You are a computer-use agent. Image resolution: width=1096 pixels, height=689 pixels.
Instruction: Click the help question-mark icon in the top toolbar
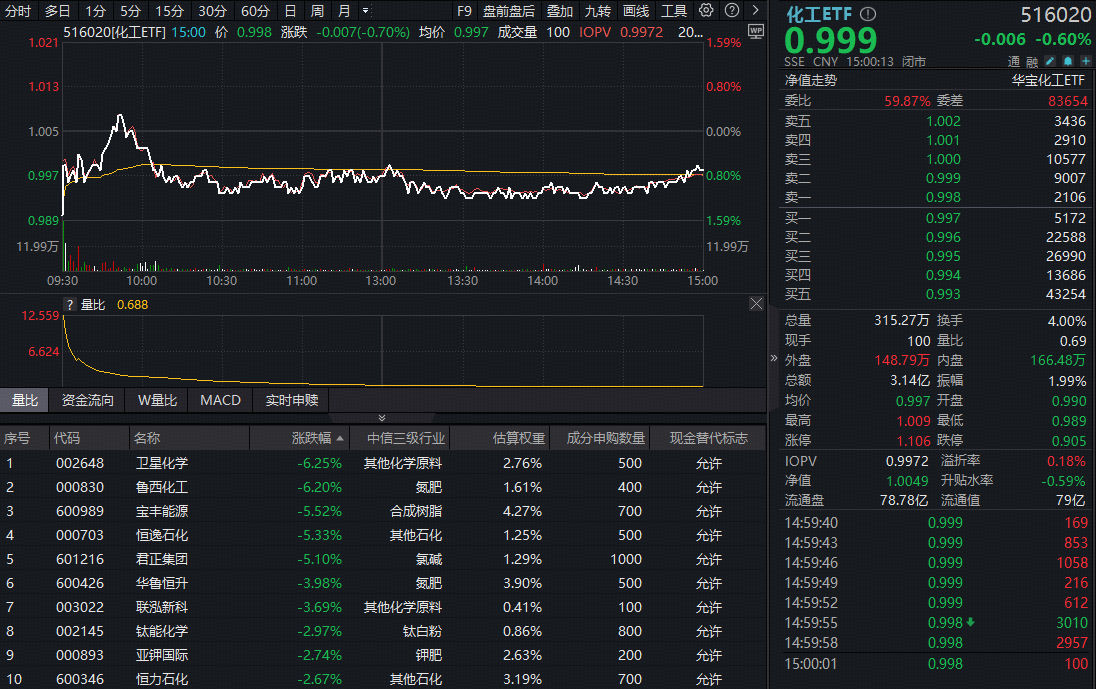coord(731,10)
